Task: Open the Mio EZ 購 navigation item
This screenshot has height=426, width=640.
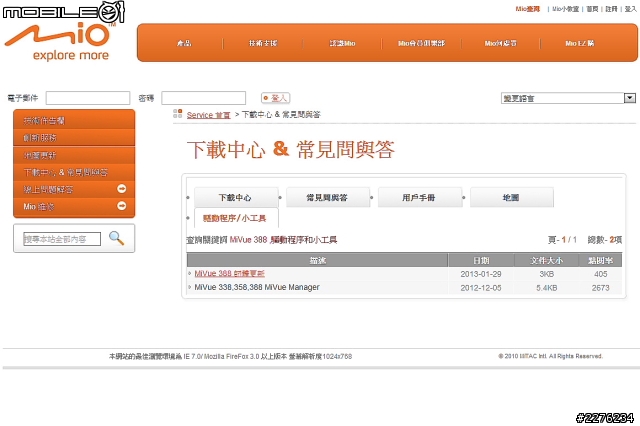Action: (580, 43)
